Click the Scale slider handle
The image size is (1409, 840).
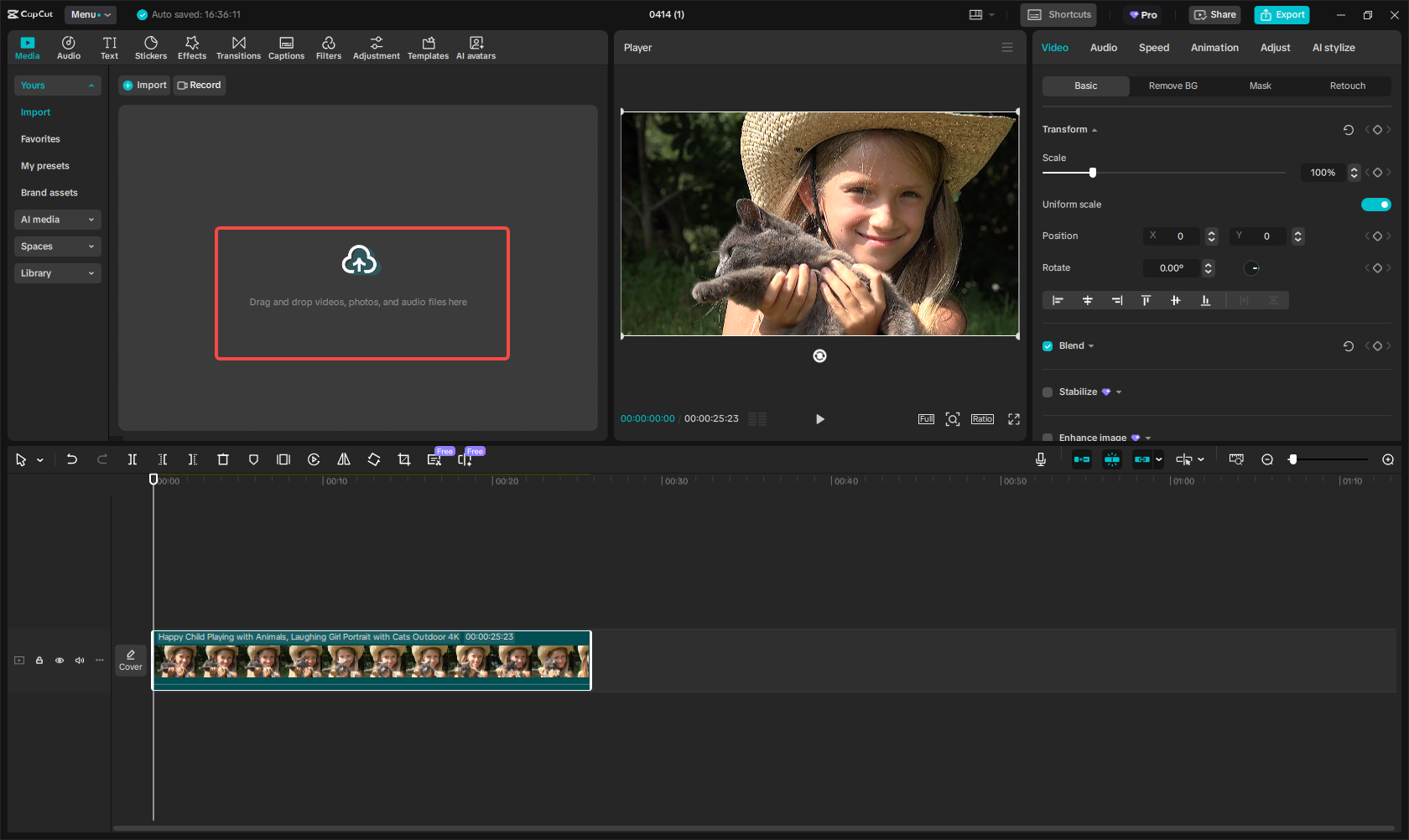pyautogui.click(x=1092, y=173)
